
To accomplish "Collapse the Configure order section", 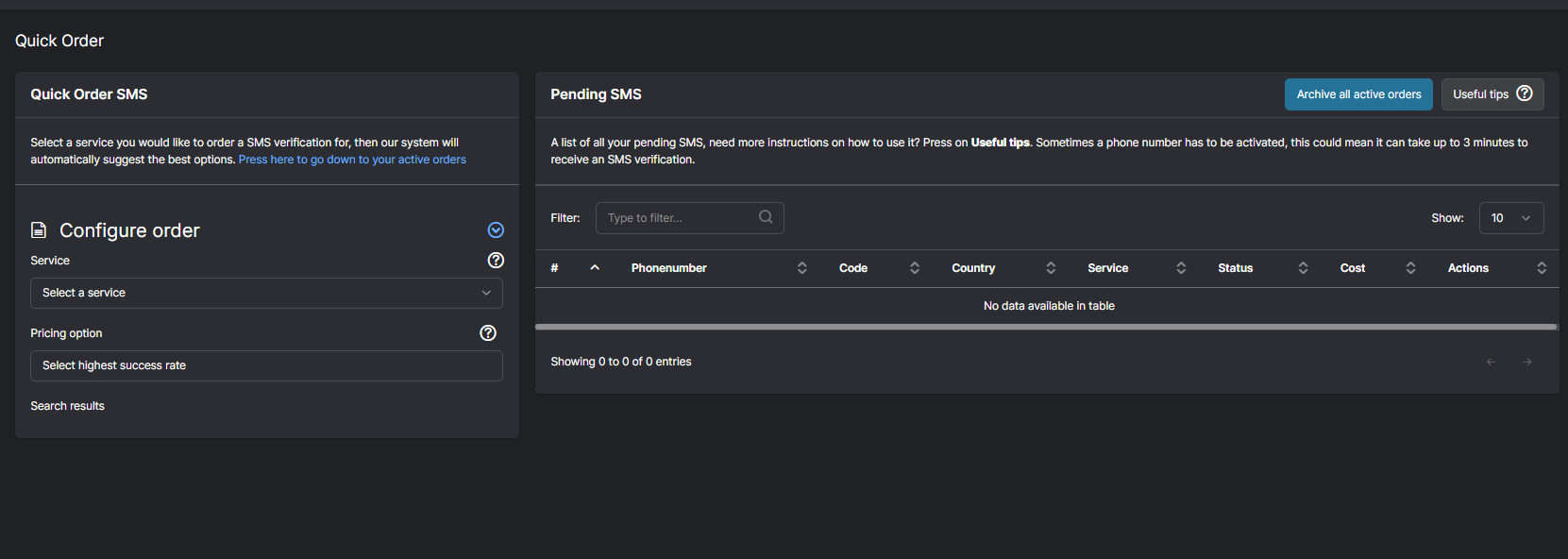I will point(496,230).
